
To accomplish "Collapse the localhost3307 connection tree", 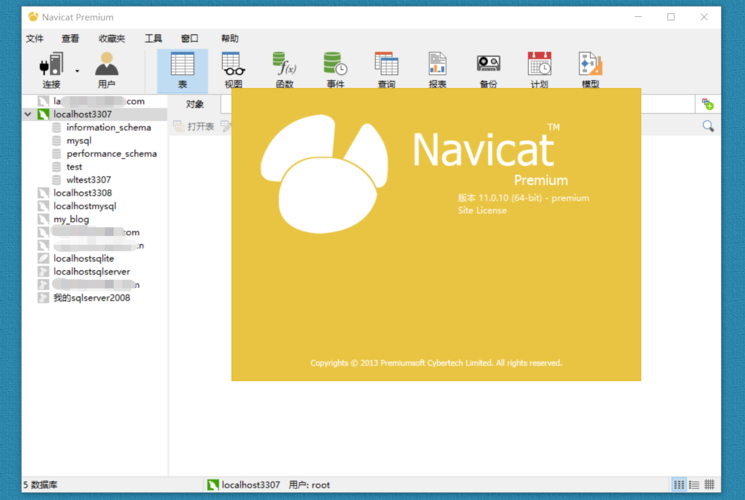I will [28, 114].
